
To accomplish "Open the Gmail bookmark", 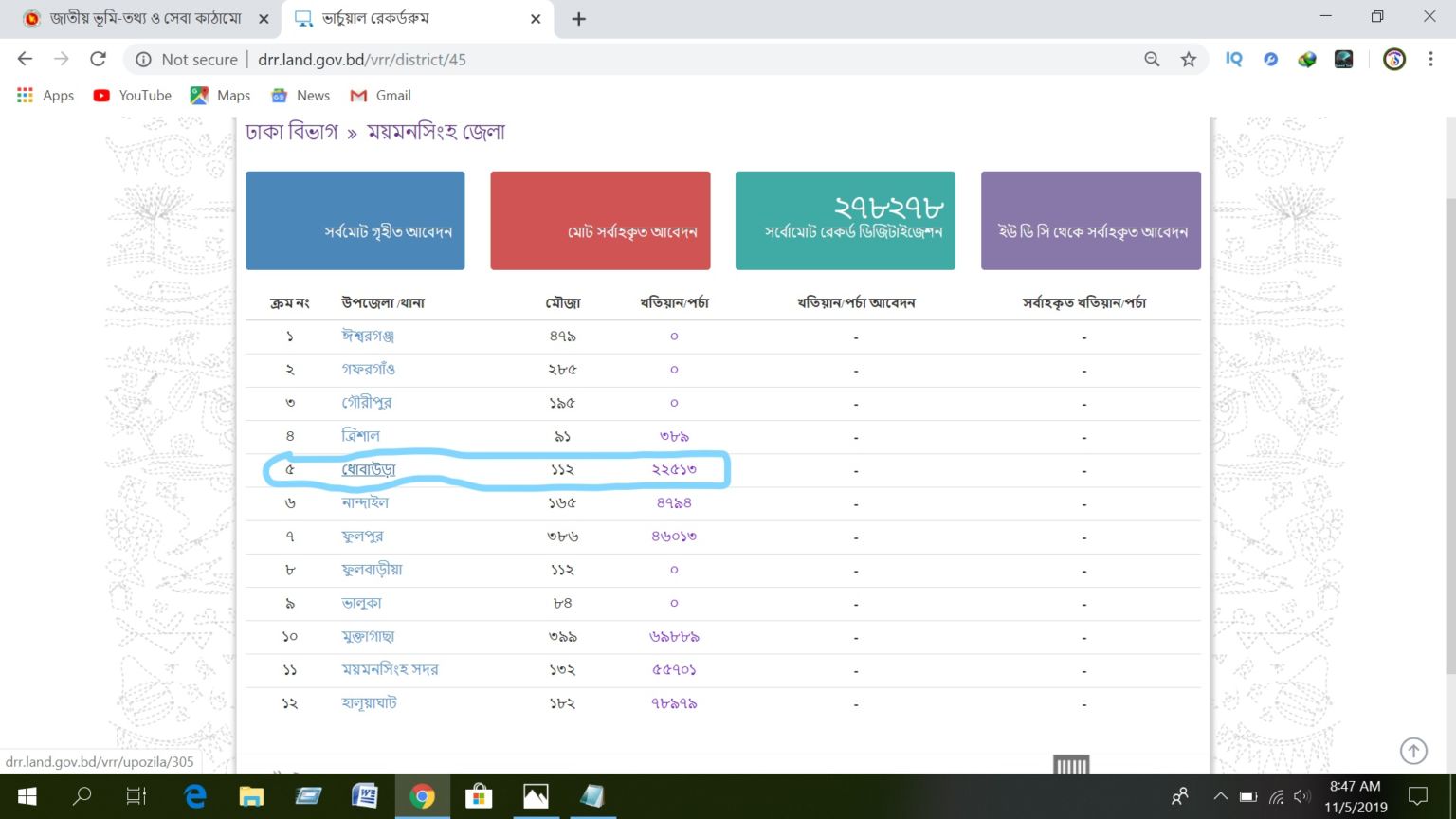I will (381, 96).
